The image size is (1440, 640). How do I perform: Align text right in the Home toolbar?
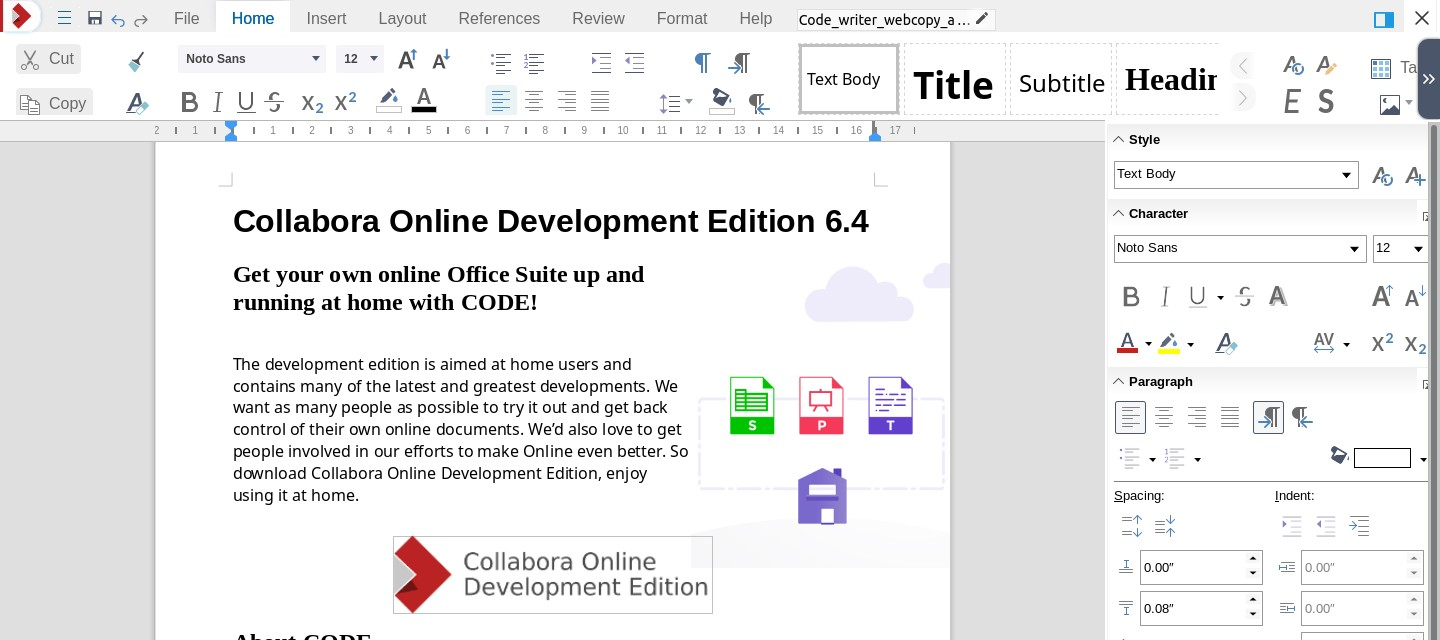[x=567, y=101]
